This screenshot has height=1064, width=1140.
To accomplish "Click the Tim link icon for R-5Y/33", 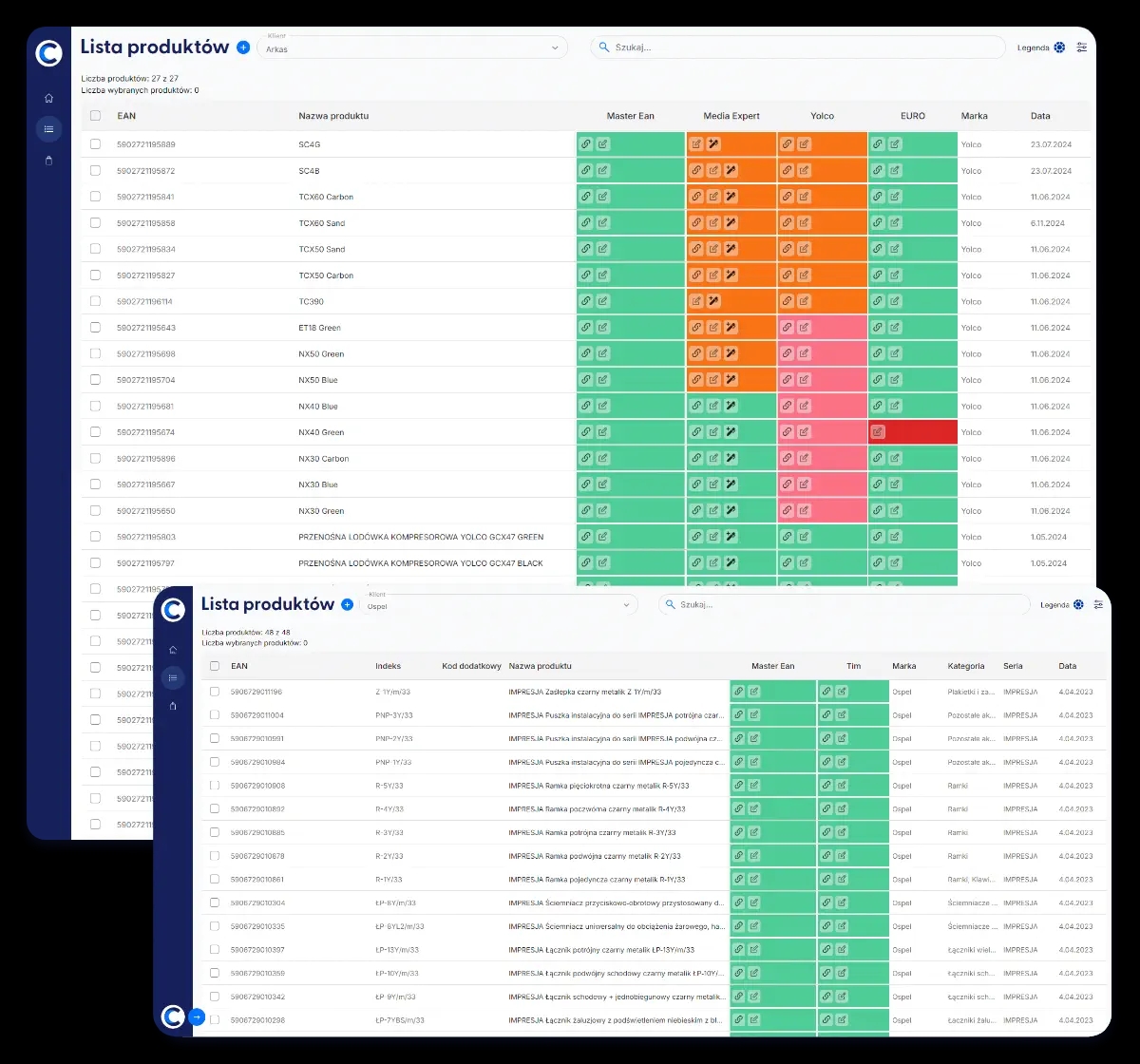I will 826,786.
